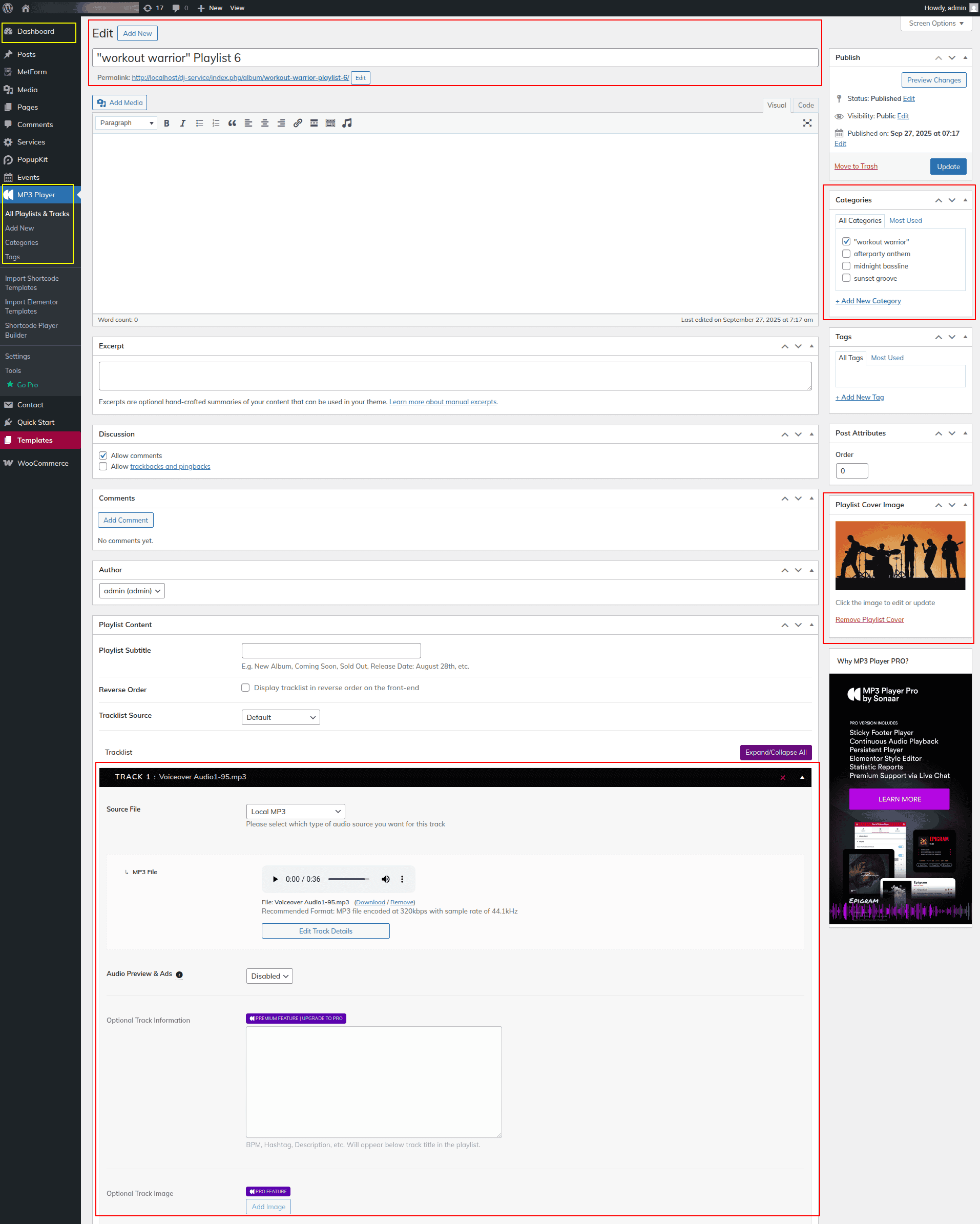Check the afterparty anthem category

coord(846,254)
